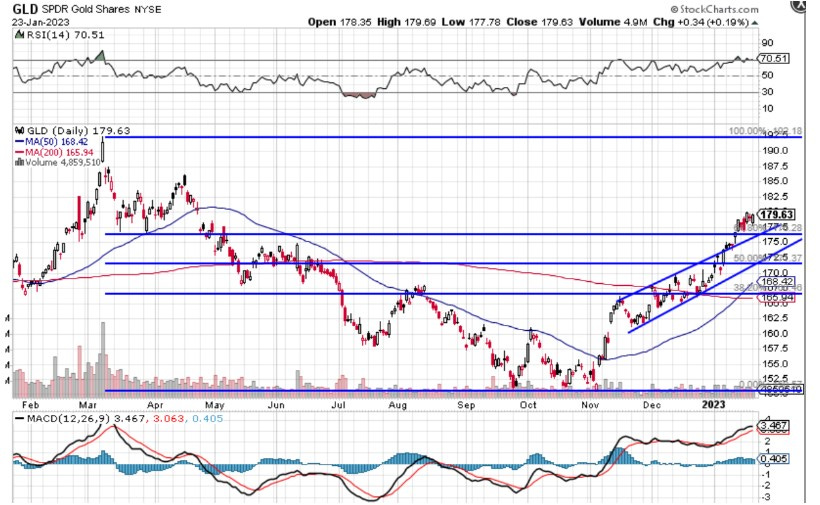Select the Volume 4,859,510 legend entry
Viewport: 820px width, 505px height.
tap(62, 161)
